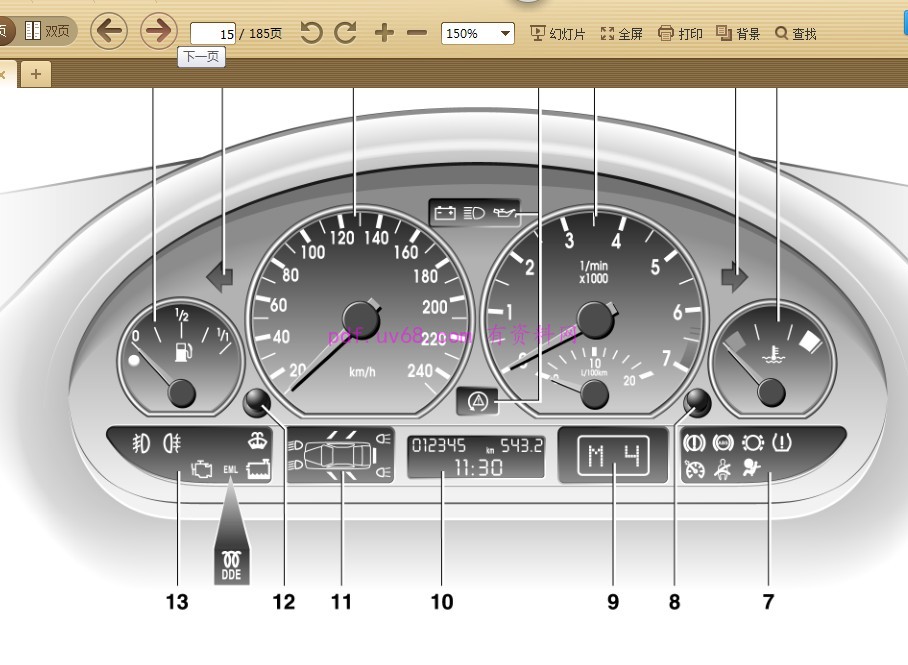Click the page number input field
Screen dimensions: 908x665
coord(213,34)
